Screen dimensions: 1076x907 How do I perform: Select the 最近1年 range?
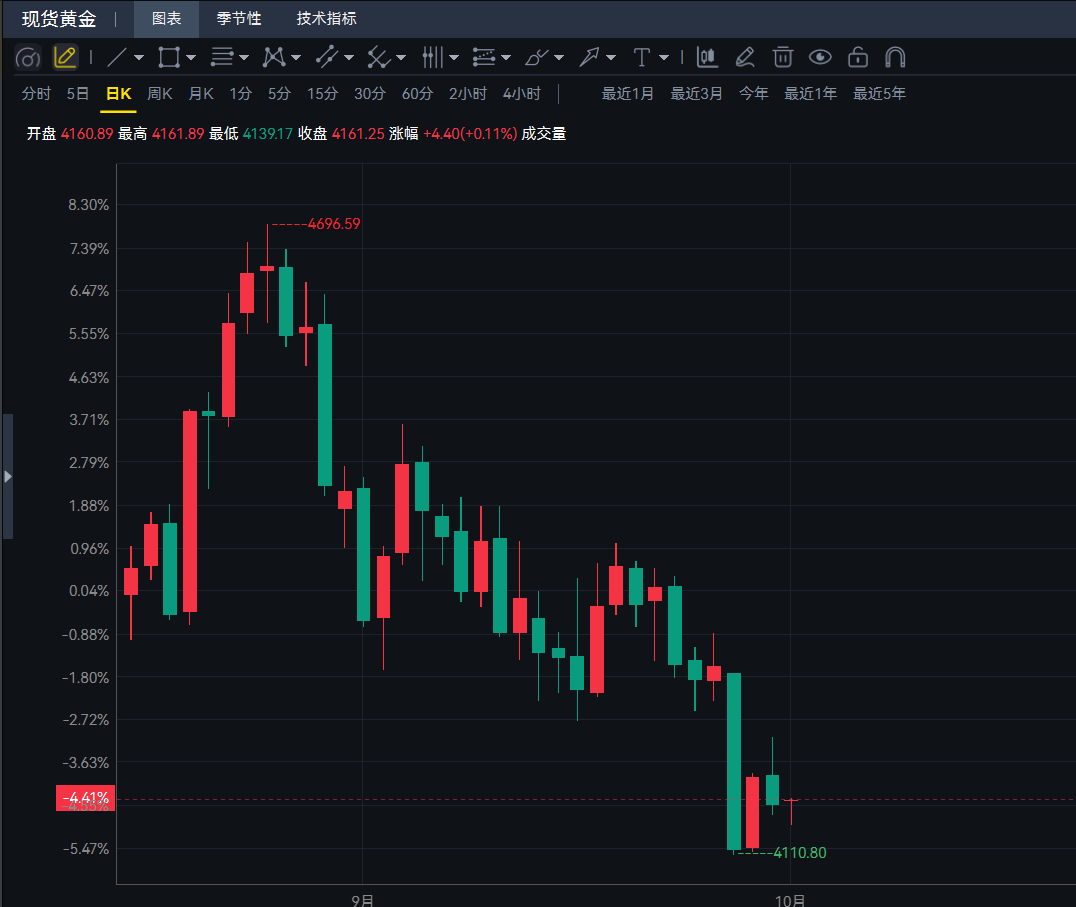tap(810, 93)
